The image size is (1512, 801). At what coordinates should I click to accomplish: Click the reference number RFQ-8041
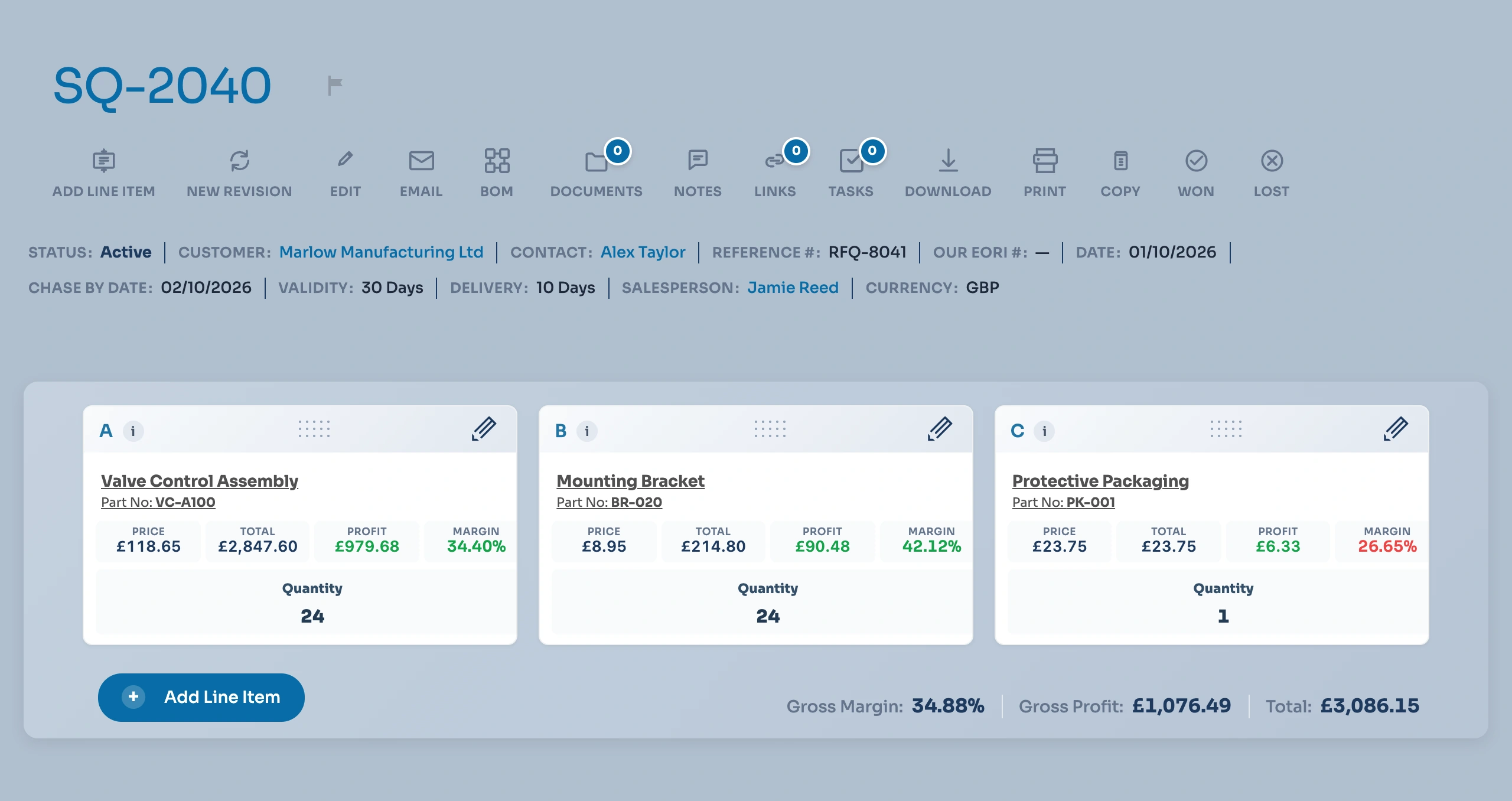(x=867, y=252)
